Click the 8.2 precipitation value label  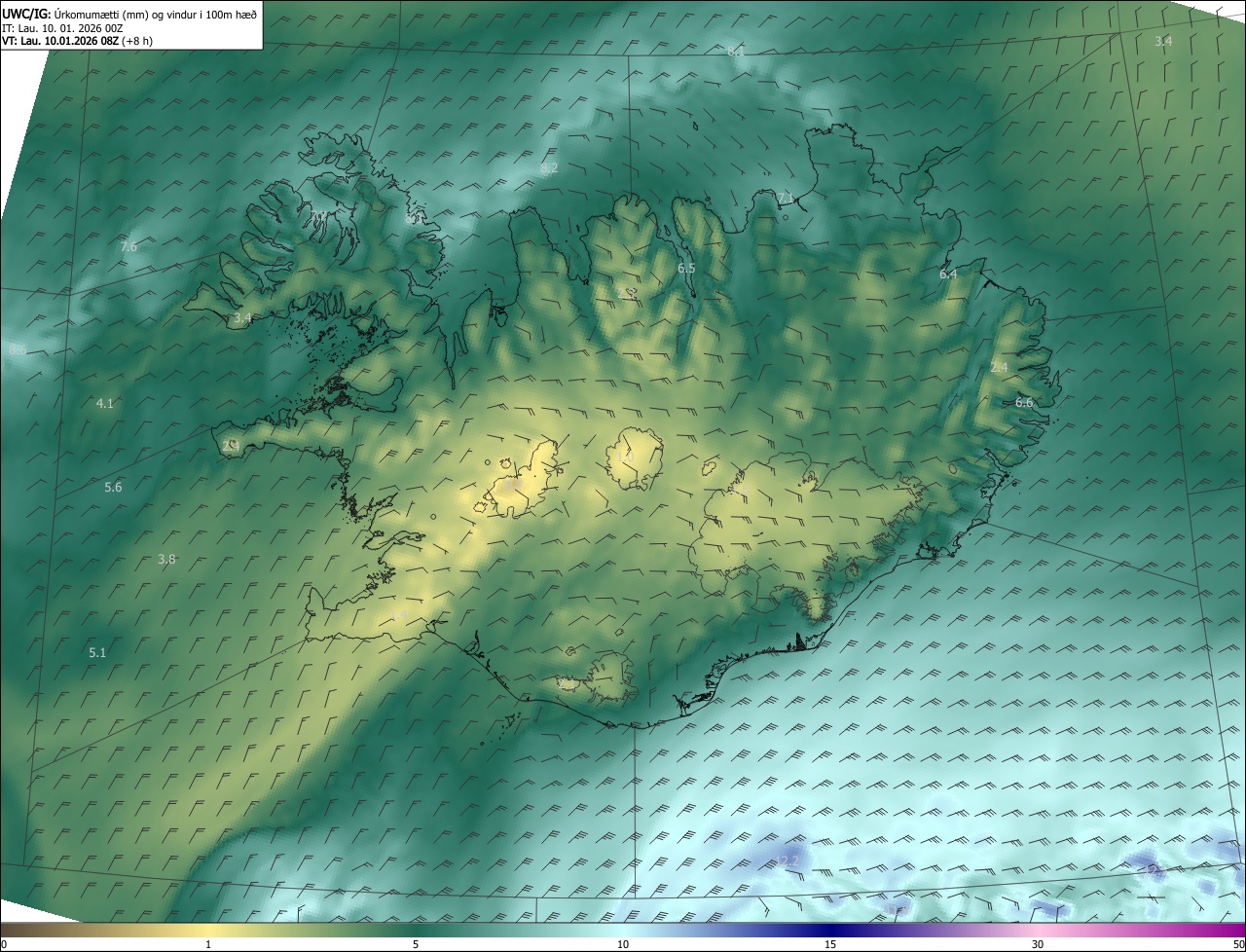click(549, 167)
